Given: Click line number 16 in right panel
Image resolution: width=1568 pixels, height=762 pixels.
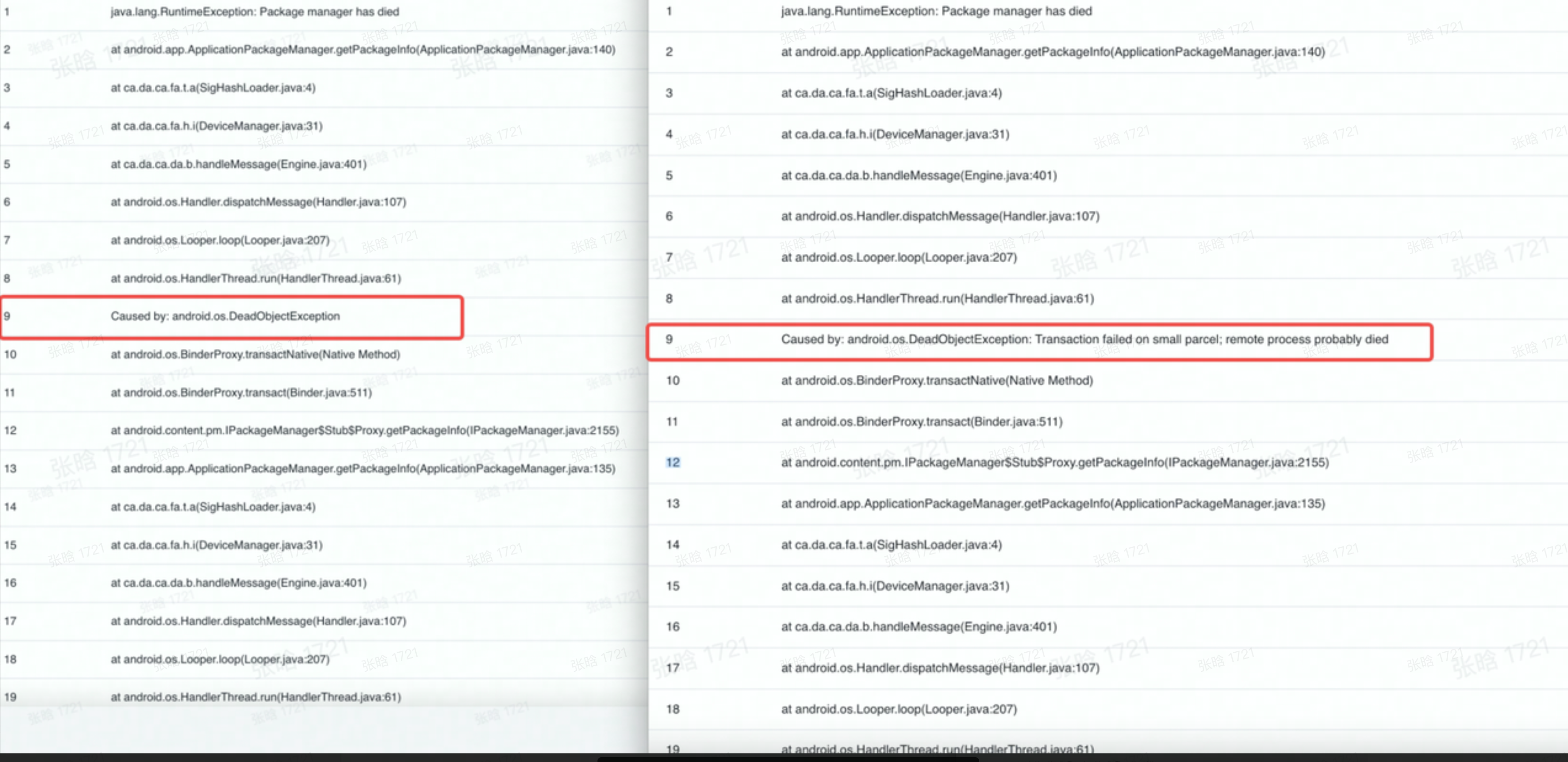Looking at the screenshot, I should (673, 627).
